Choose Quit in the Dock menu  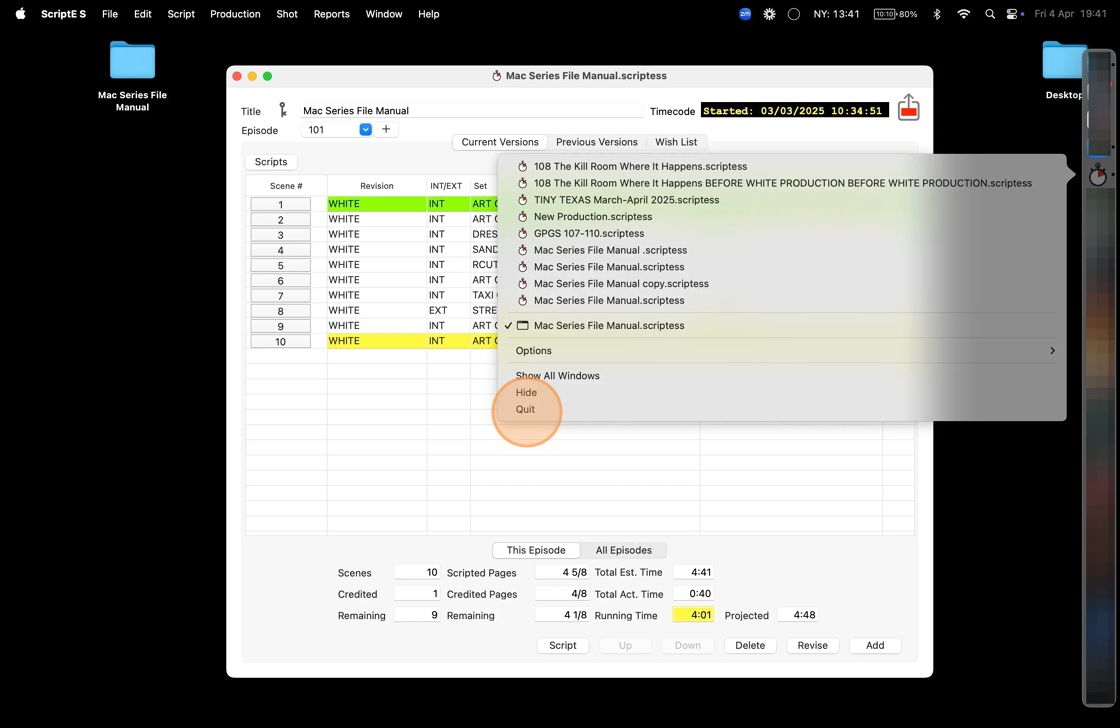point(525,409)
